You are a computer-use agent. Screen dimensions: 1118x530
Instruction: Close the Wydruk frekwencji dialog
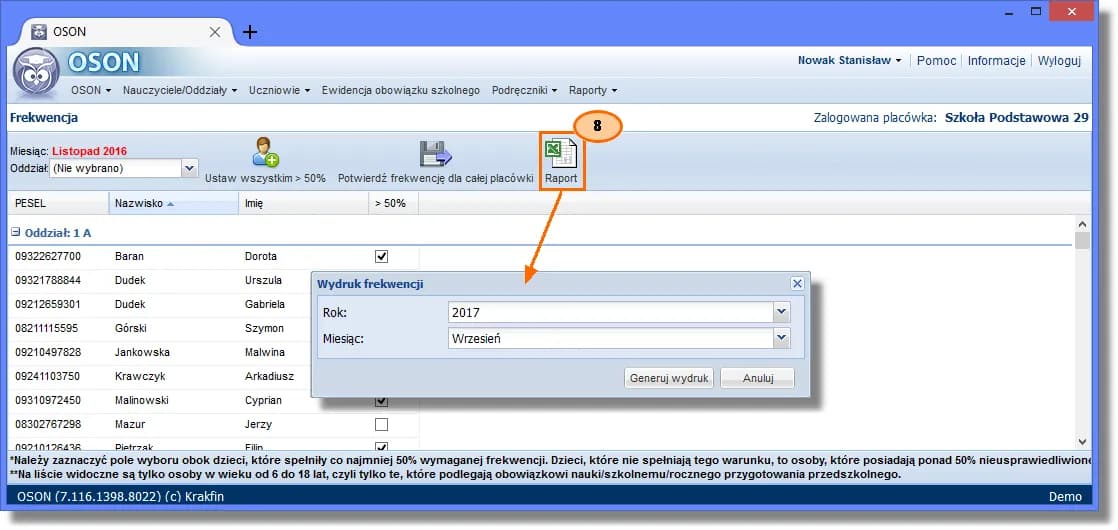coord(797,284)
